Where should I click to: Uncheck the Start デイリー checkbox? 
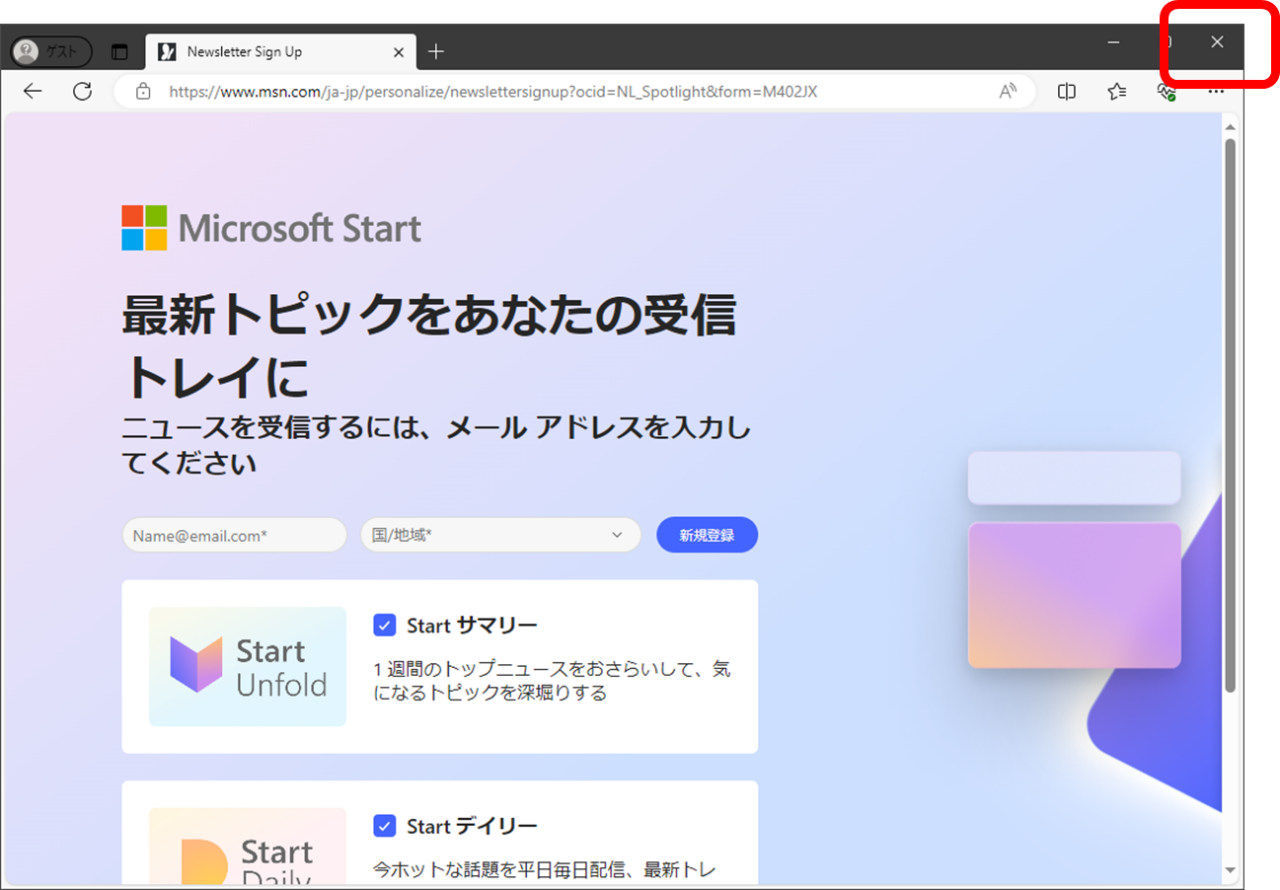(384, 826)
